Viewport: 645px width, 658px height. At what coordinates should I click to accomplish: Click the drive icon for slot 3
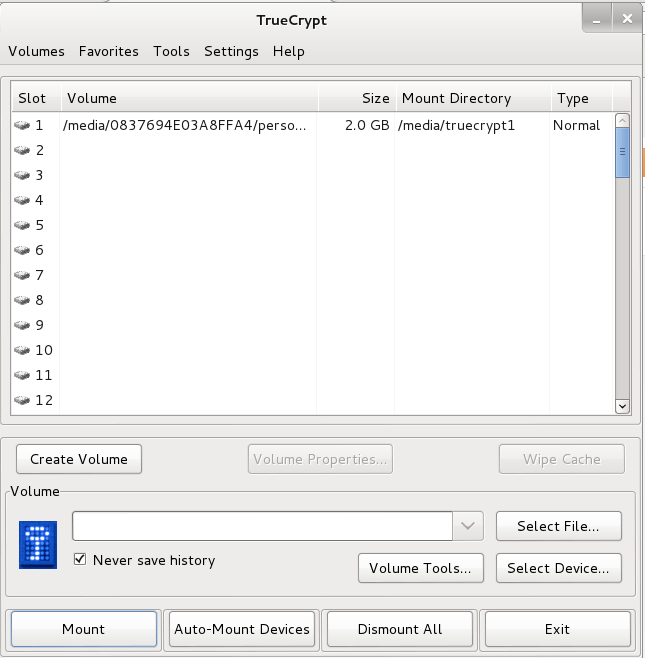point(22,175)
